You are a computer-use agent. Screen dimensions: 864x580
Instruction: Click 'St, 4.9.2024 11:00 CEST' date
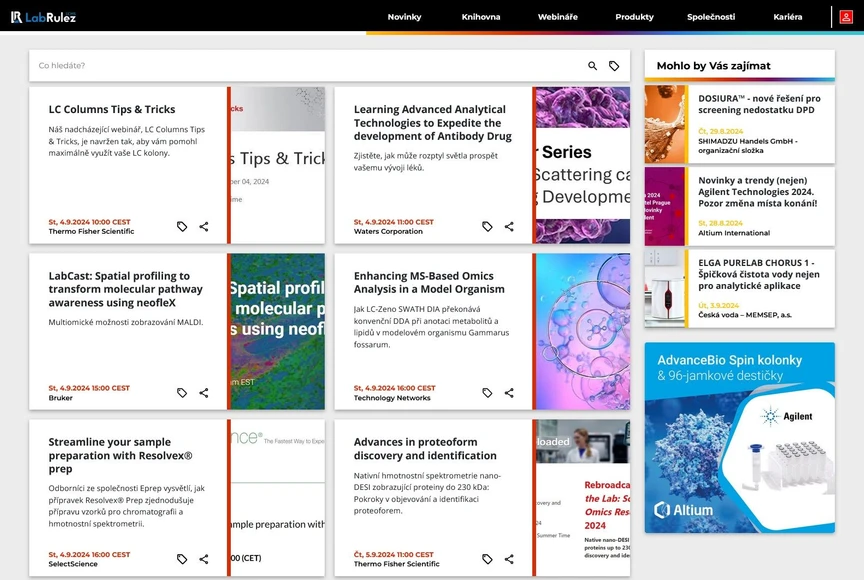tap(393, 222)
